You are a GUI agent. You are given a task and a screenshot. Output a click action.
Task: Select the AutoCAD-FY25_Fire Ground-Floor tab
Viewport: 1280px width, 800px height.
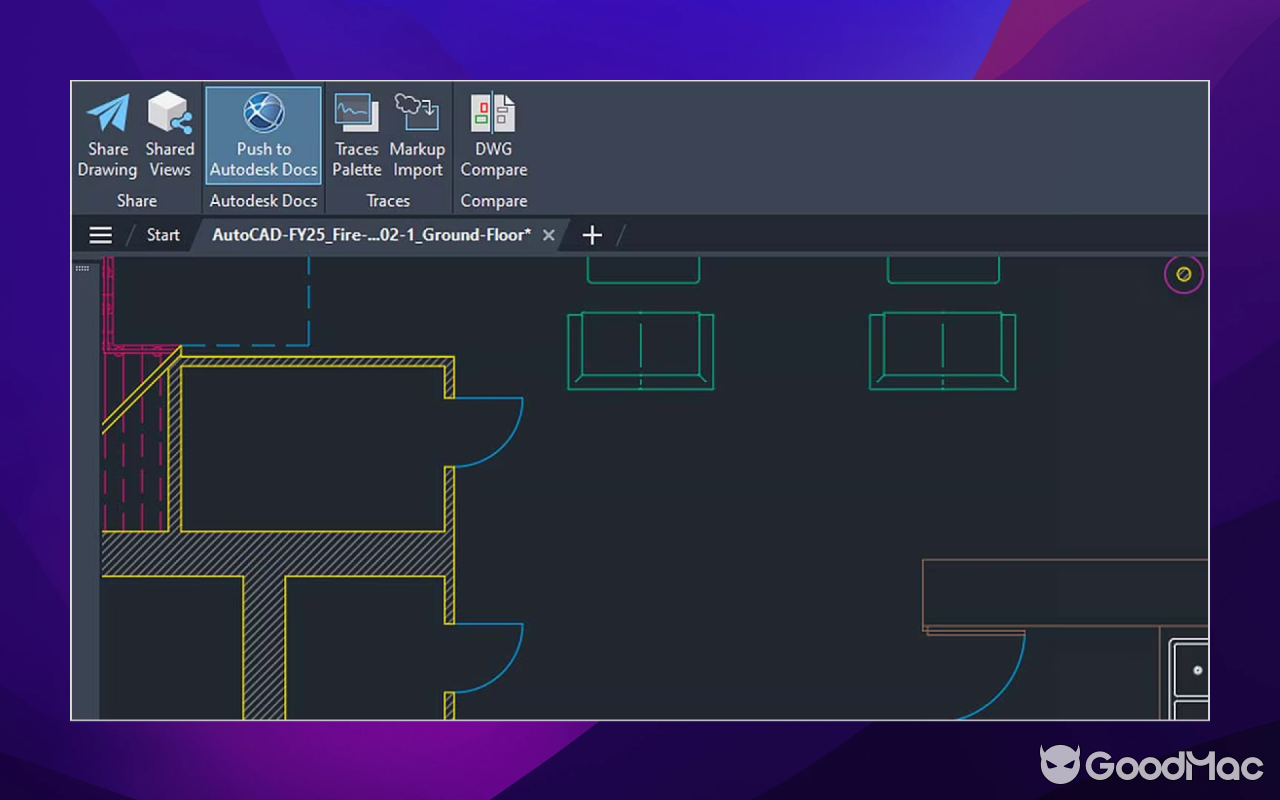coord(370,234)
